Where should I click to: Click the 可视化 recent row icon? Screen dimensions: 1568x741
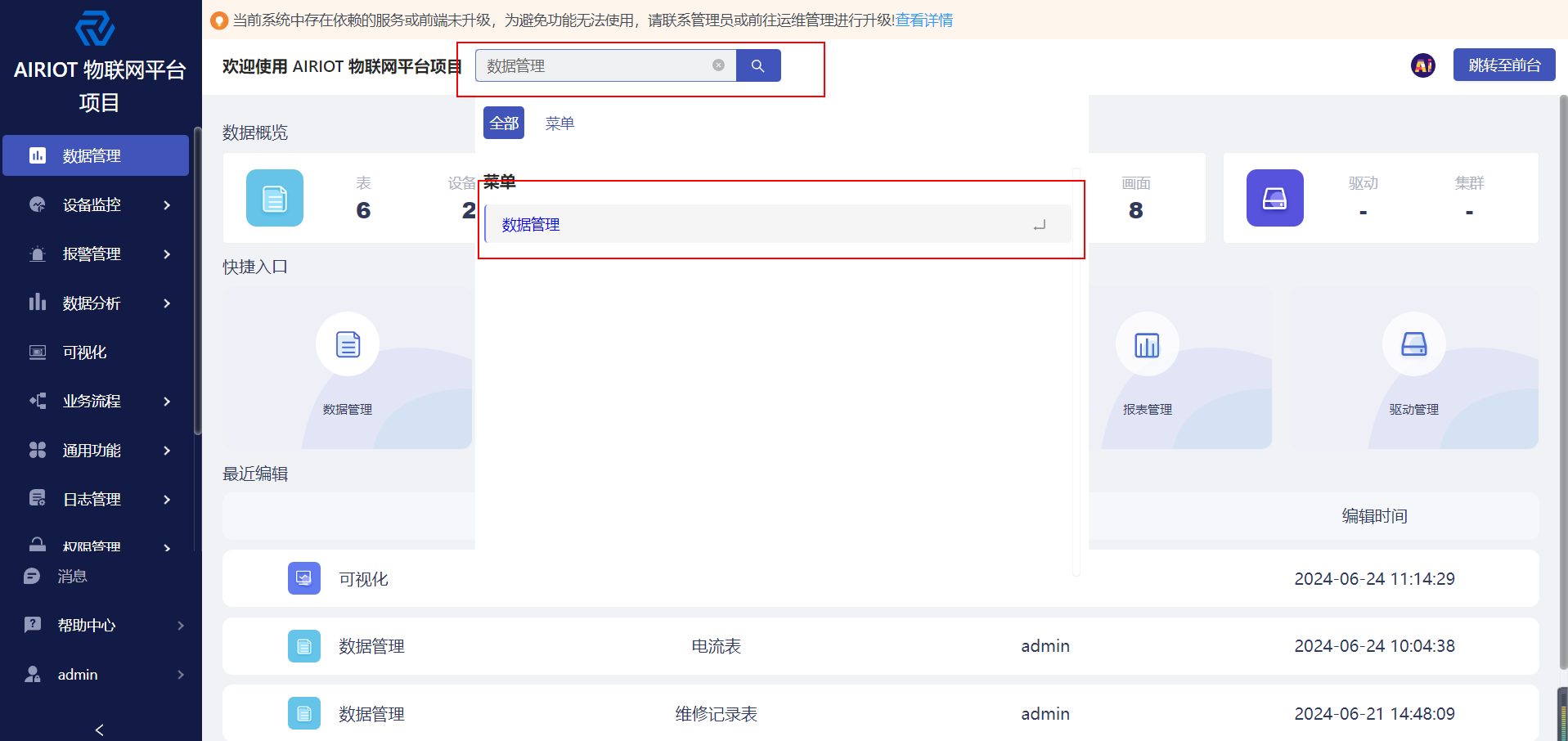point(304,578)
